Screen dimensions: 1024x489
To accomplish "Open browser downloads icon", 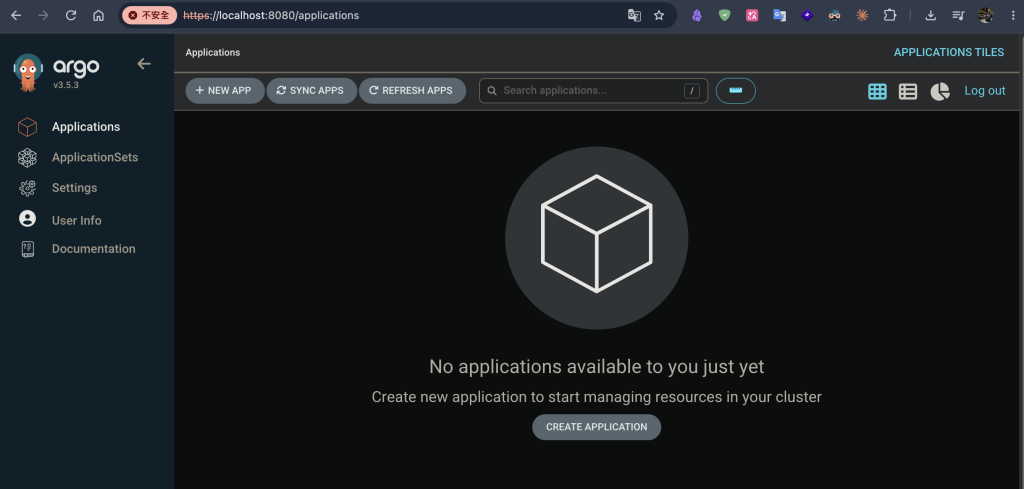I will [931, 15].
